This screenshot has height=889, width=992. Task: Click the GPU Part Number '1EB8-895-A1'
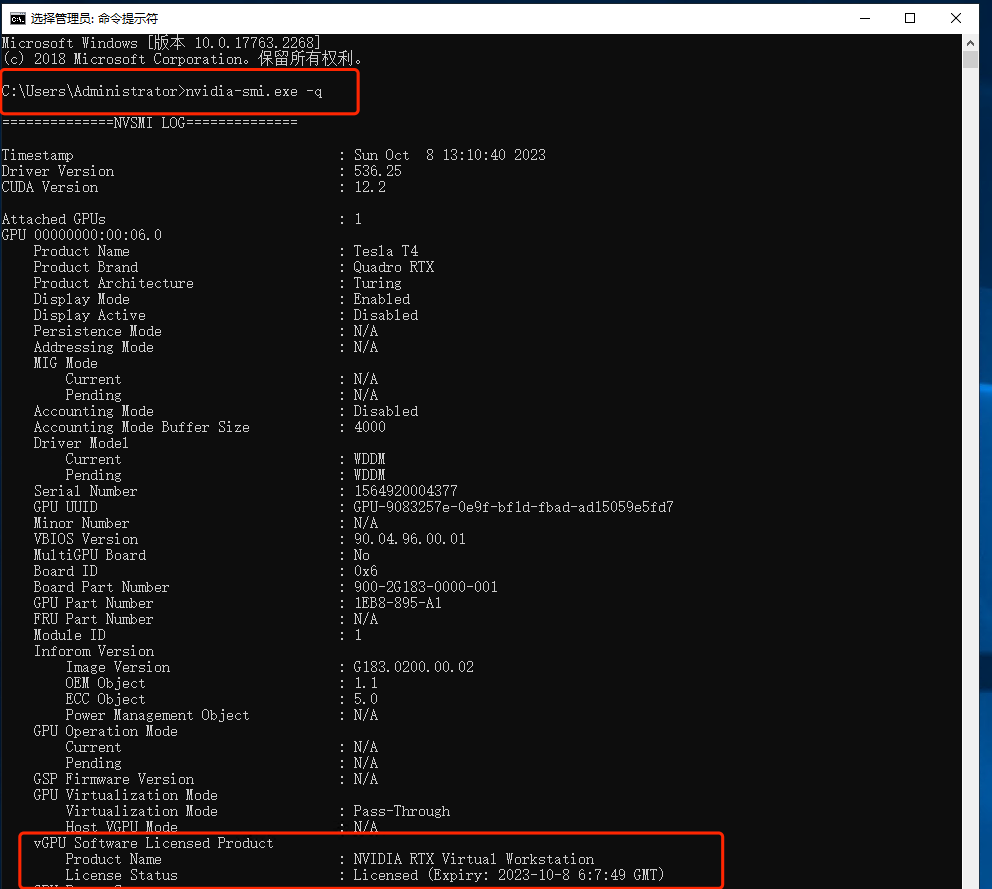point(398,603)
